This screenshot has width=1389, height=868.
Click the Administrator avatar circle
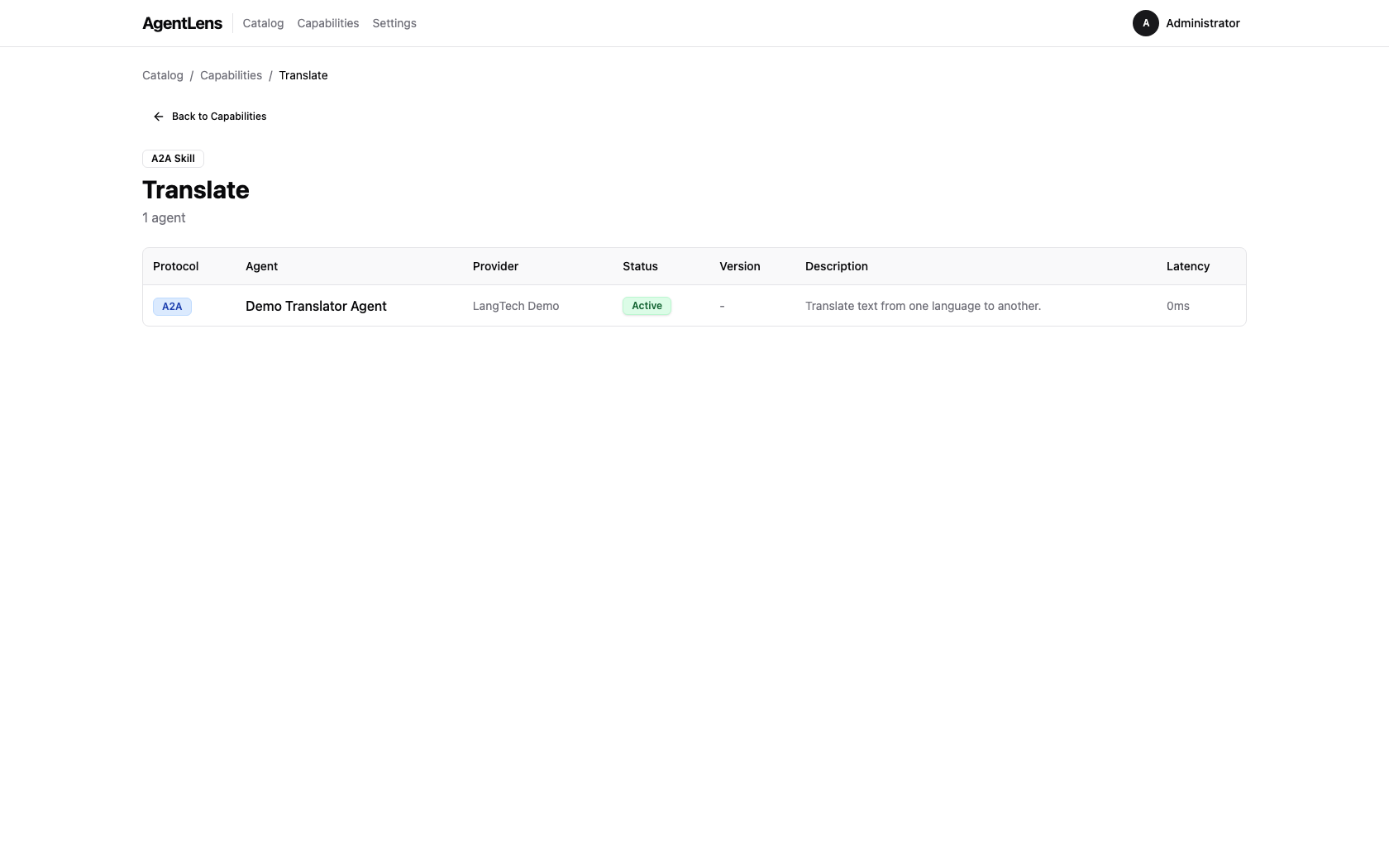[x=1145, y=23]
